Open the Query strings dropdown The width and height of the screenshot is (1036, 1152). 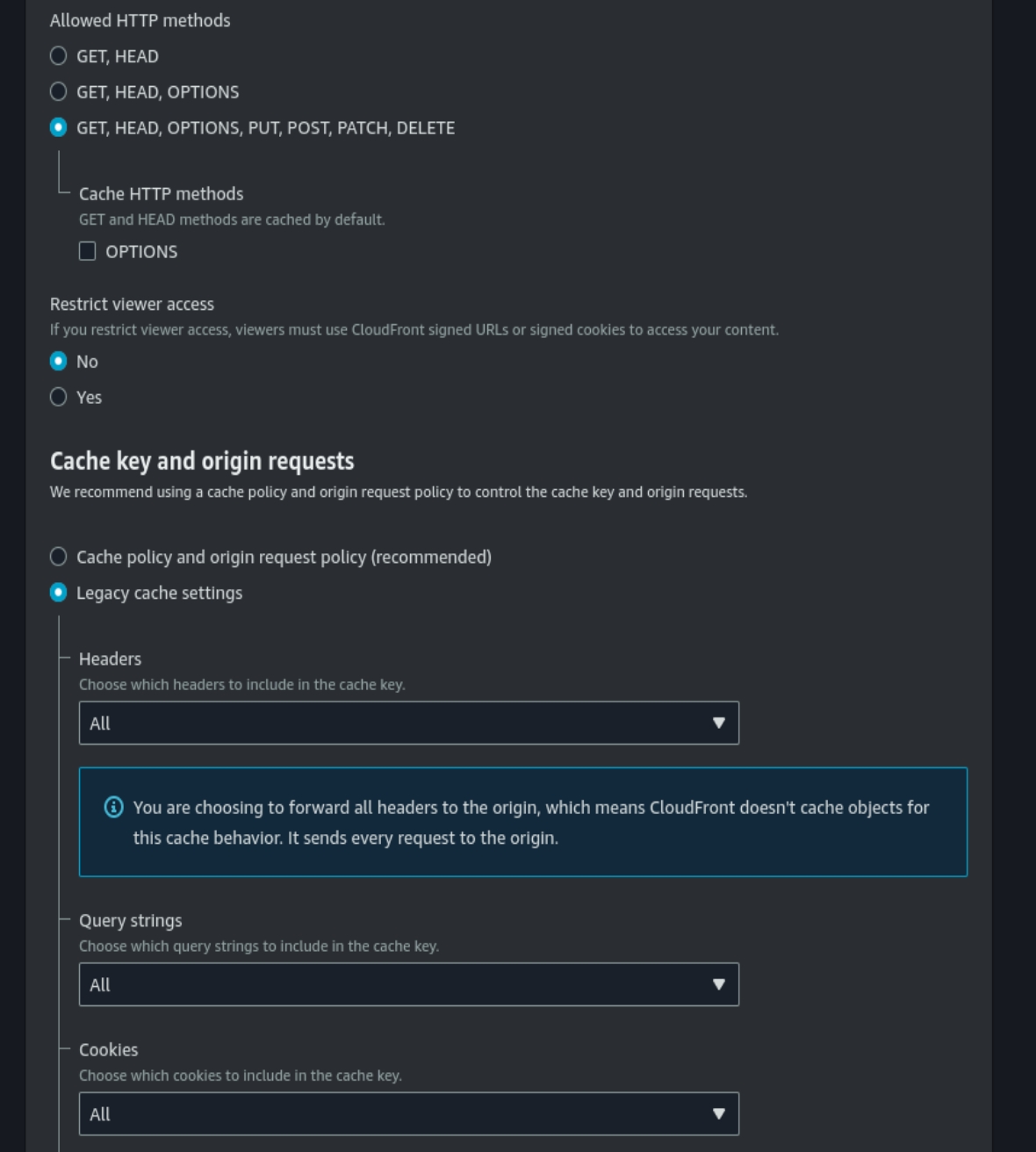[x=408, y=984]
